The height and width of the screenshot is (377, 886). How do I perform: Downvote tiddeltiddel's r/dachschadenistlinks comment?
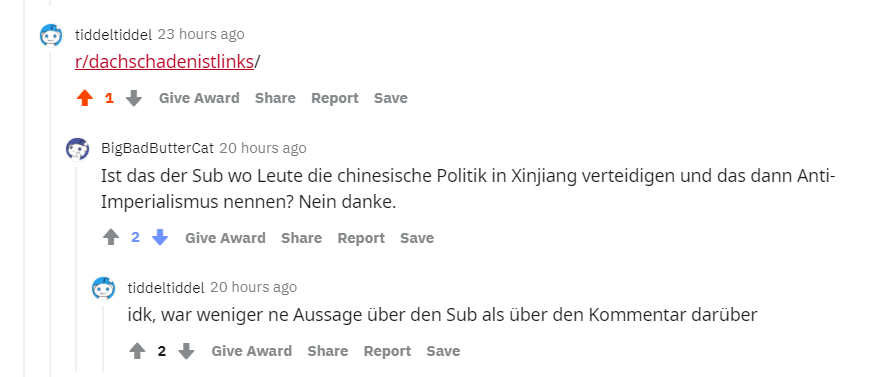point(133,98)
